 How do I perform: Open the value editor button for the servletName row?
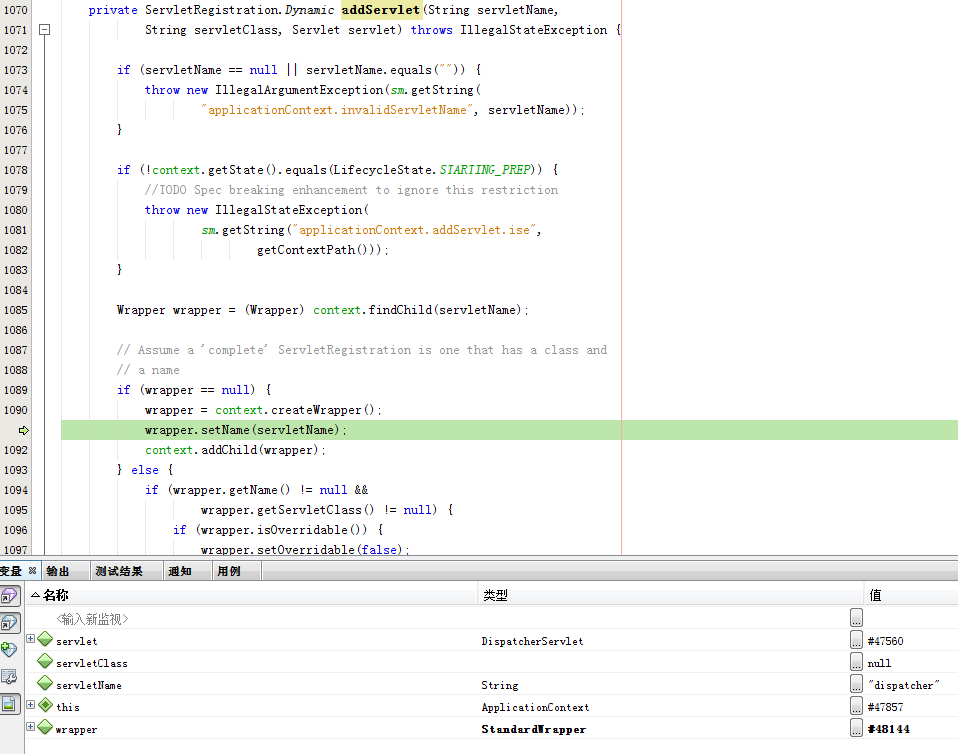857,684
